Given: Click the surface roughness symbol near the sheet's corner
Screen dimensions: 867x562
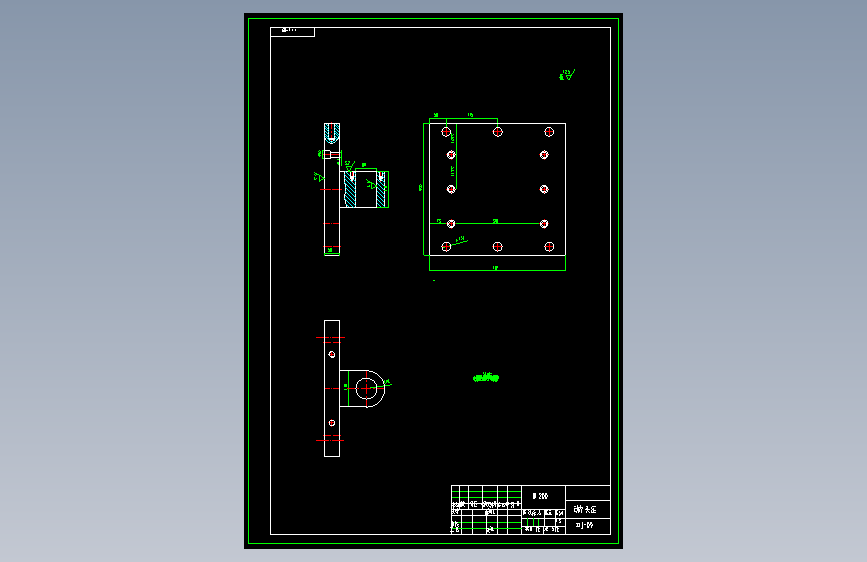Looking at the screenshot, I should 567,75.
